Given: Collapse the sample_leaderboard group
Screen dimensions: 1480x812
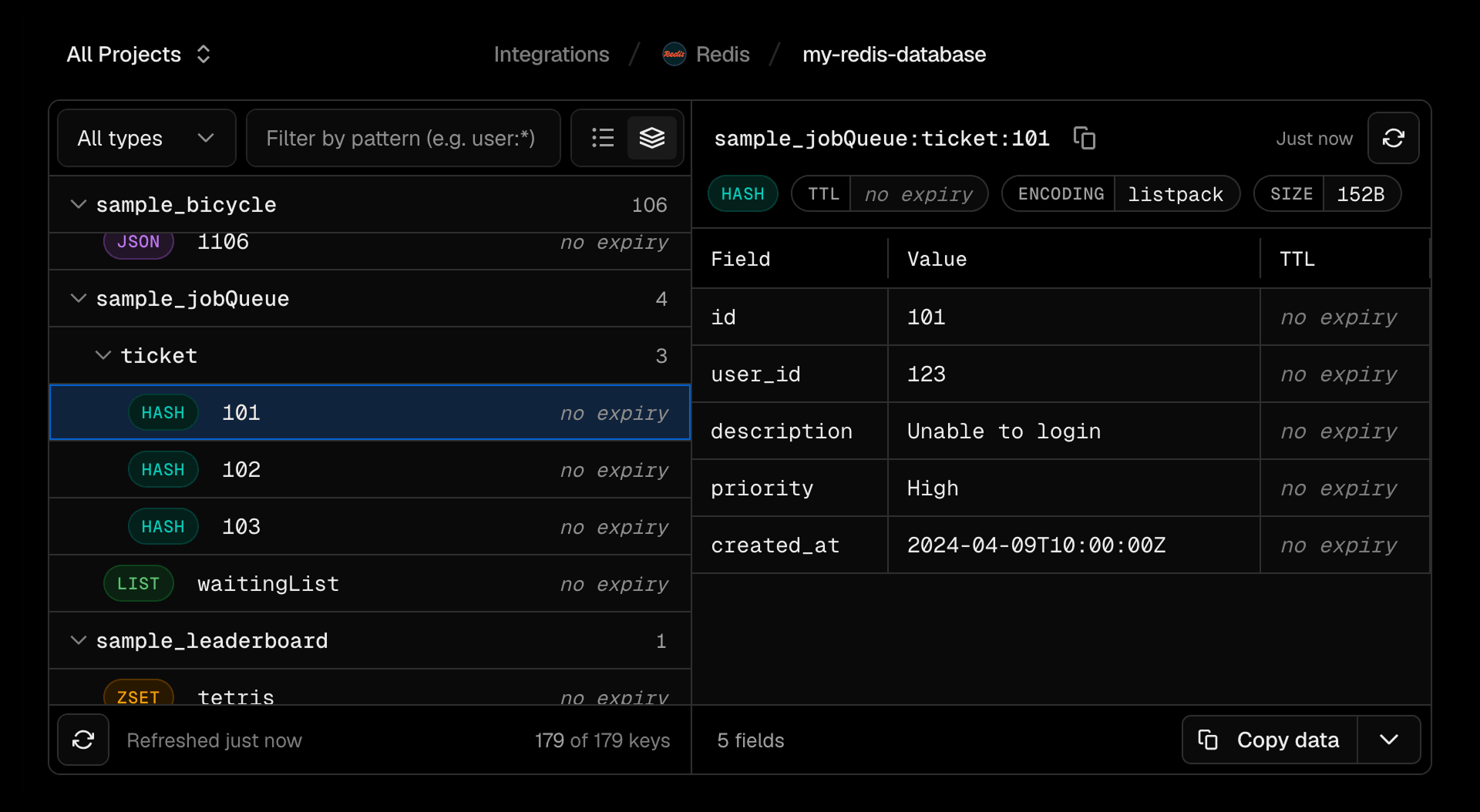Looking at the screenshot, I should click(x=370, y=640).
